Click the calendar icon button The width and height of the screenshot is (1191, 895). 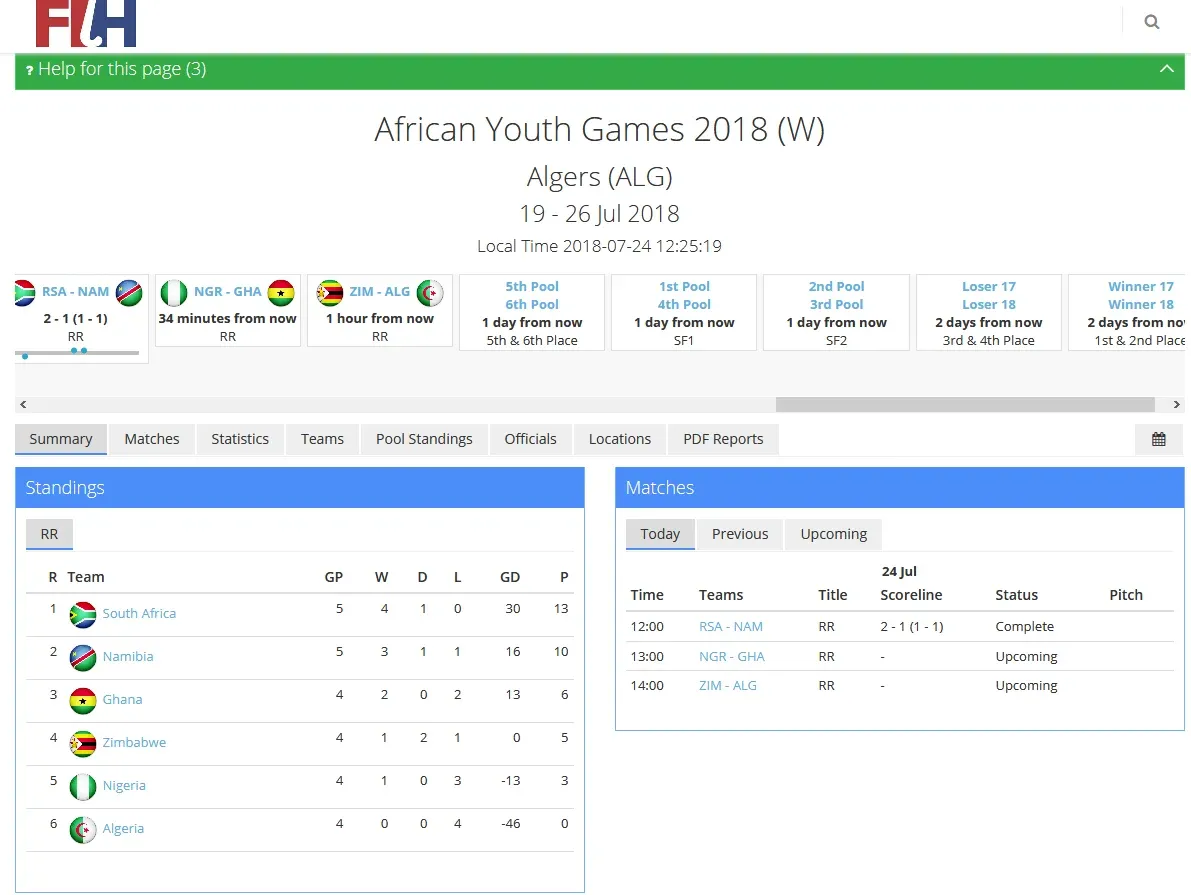(x=1158, y=439)
